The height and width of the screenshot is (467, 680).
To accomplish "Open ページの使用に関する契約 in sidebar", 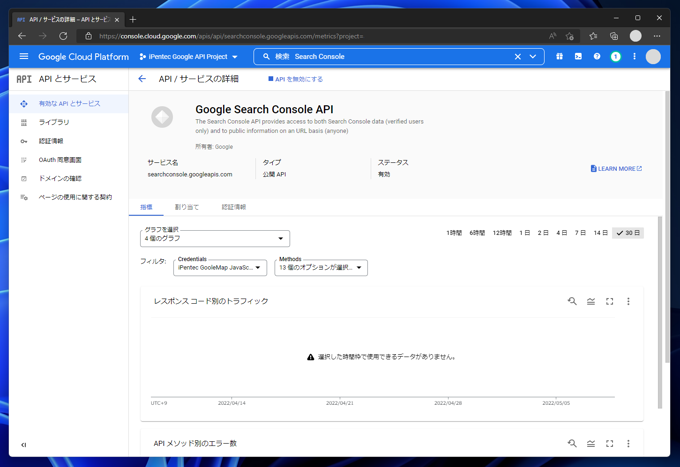I will click(x=69, y=197).
